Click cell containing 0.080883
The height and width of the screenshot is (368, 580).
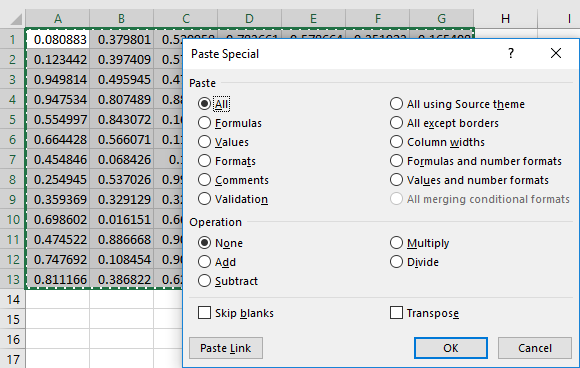point(58,39)
